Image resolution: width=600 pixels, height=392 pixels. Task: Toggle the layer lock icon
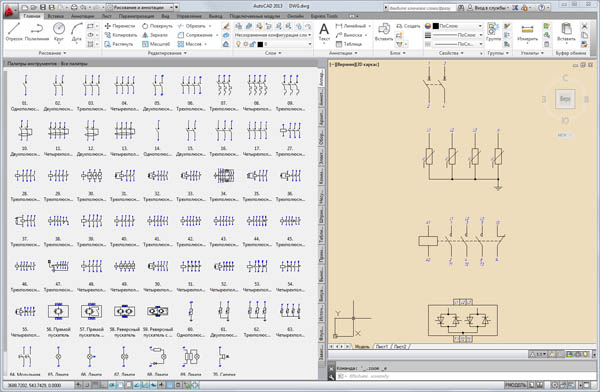253,44
